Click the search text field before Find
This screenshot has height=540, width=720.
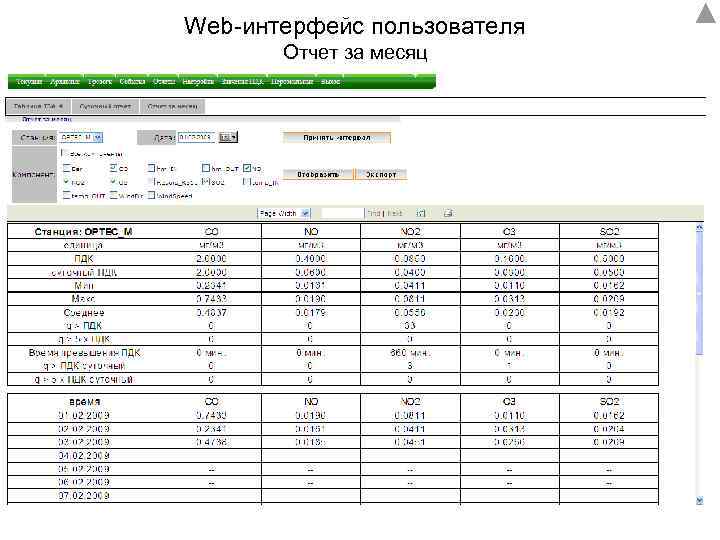(x=343, y=213)
